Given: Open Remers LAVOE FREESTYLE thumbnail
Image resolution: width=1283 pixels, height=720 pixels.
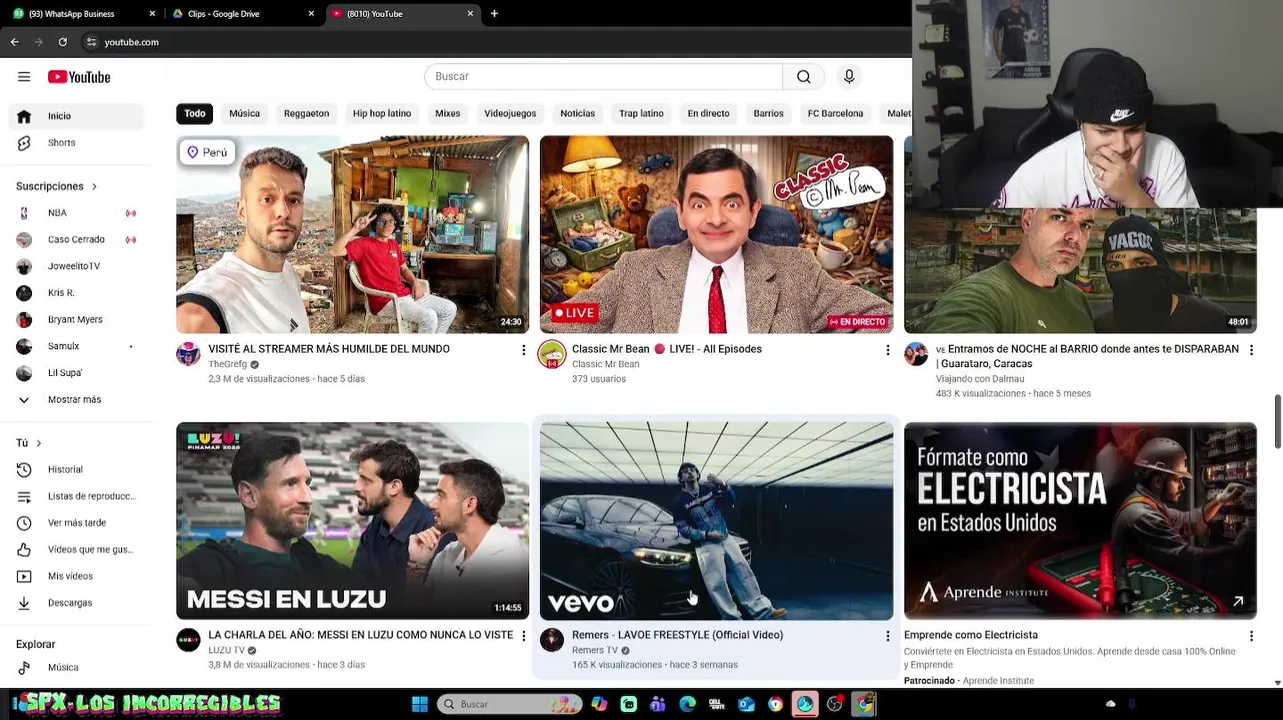Looking at the screenshot, I should pos(716,520).
